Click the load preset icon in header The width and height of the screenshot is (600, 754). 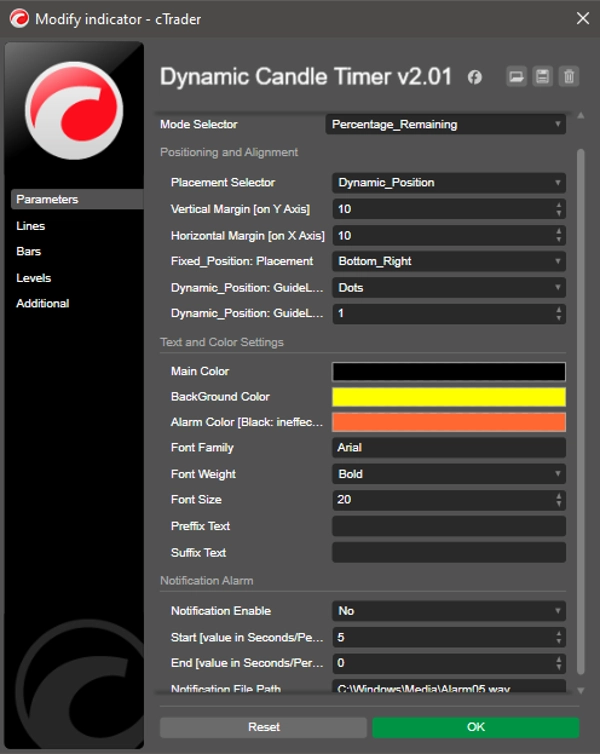516,76
